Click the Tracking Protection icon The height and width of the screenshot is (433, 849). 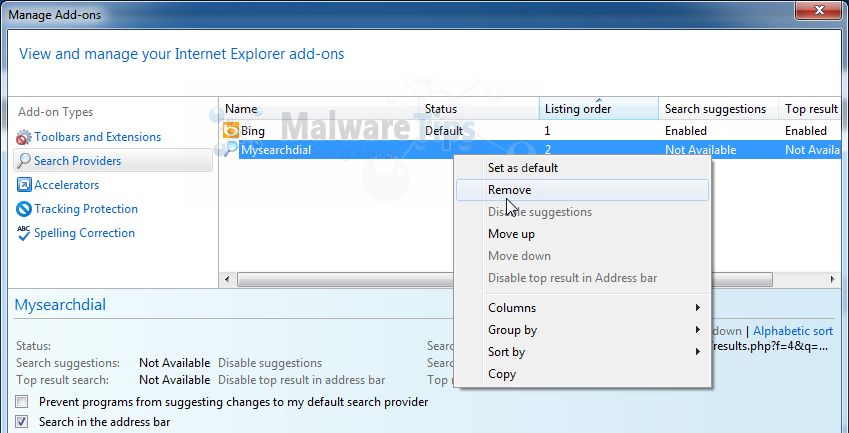(24, 209)
